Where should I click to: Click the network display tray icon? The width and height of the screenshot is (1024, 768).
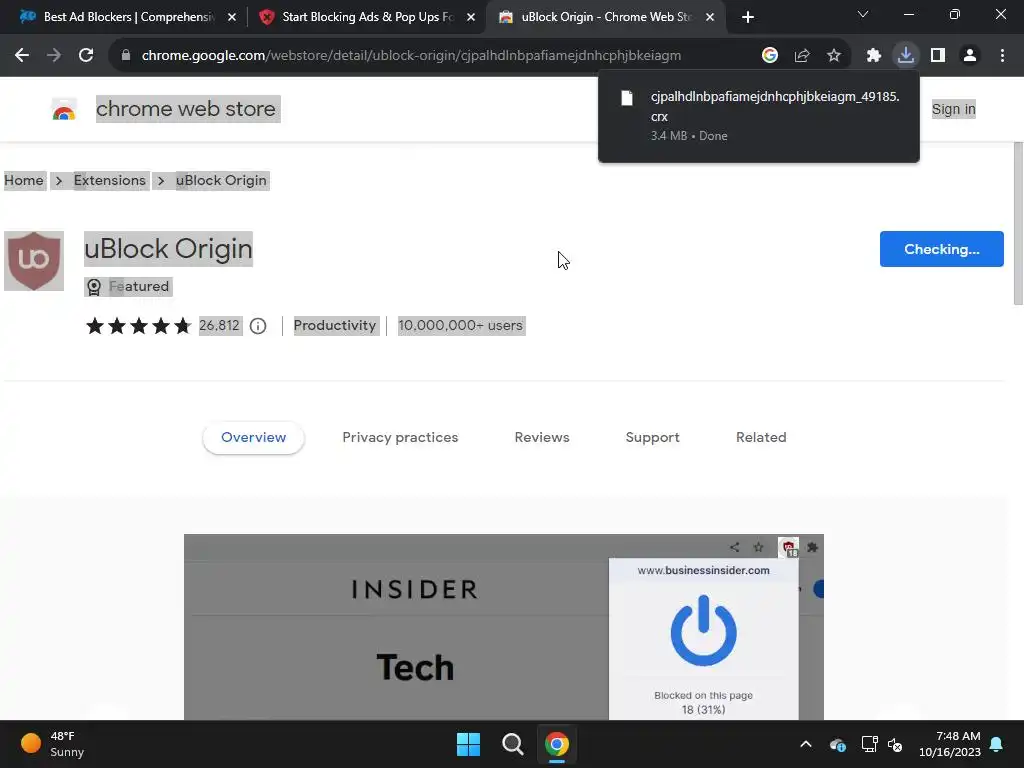[x=869, y=744]
